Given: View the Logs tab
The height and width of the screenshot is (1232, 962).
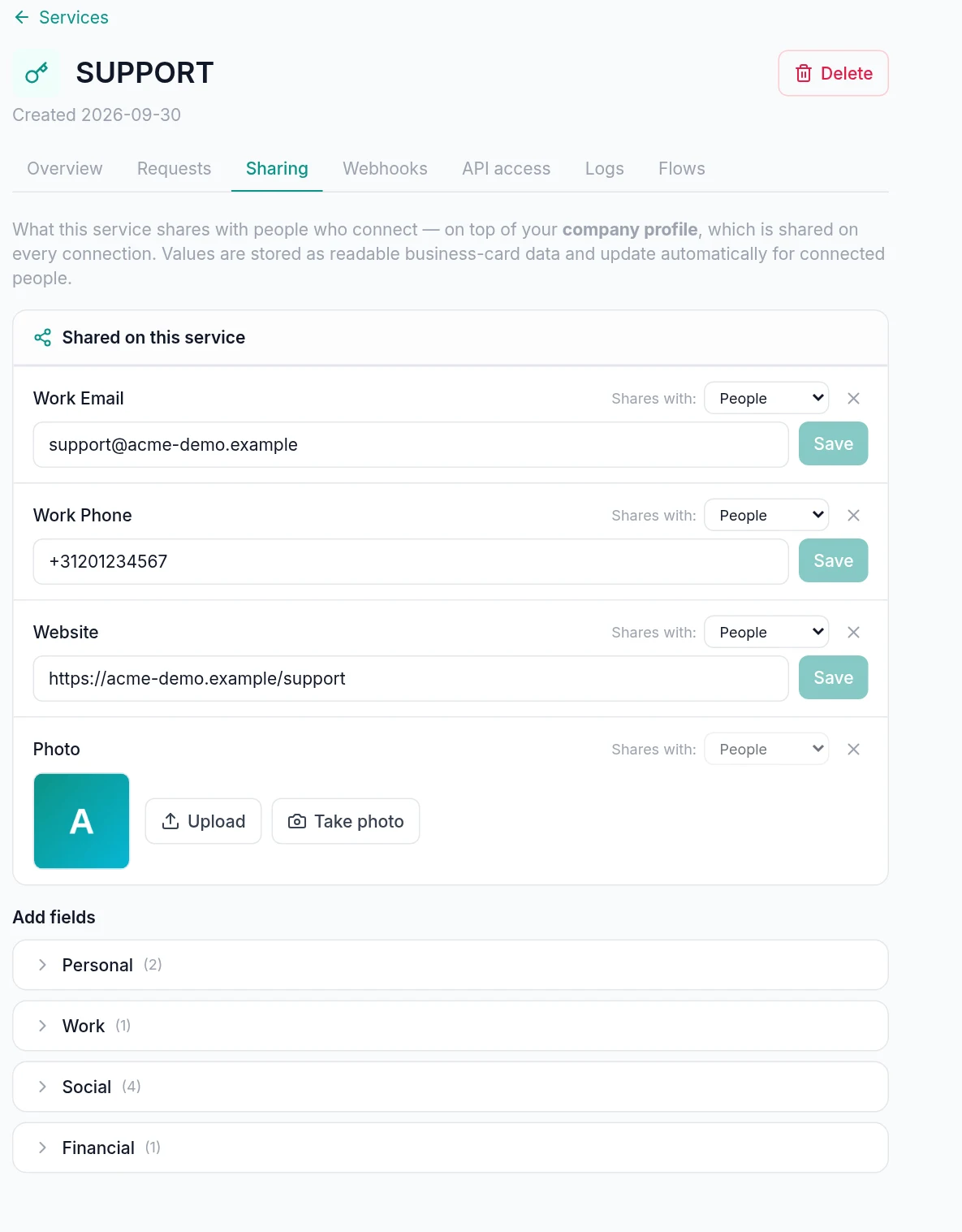Looking at the screenshot, I should coord(604,168).
